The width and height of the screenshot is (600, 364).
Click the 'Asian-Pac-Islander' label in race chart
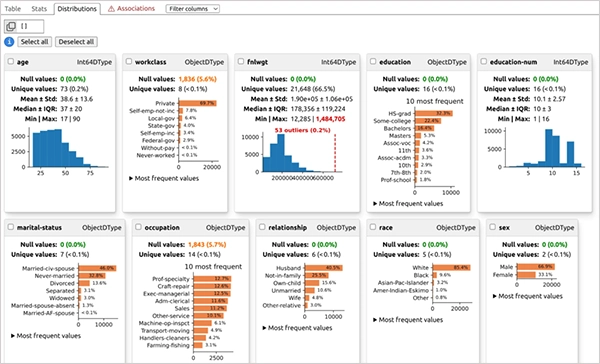(x=403, y=282)
